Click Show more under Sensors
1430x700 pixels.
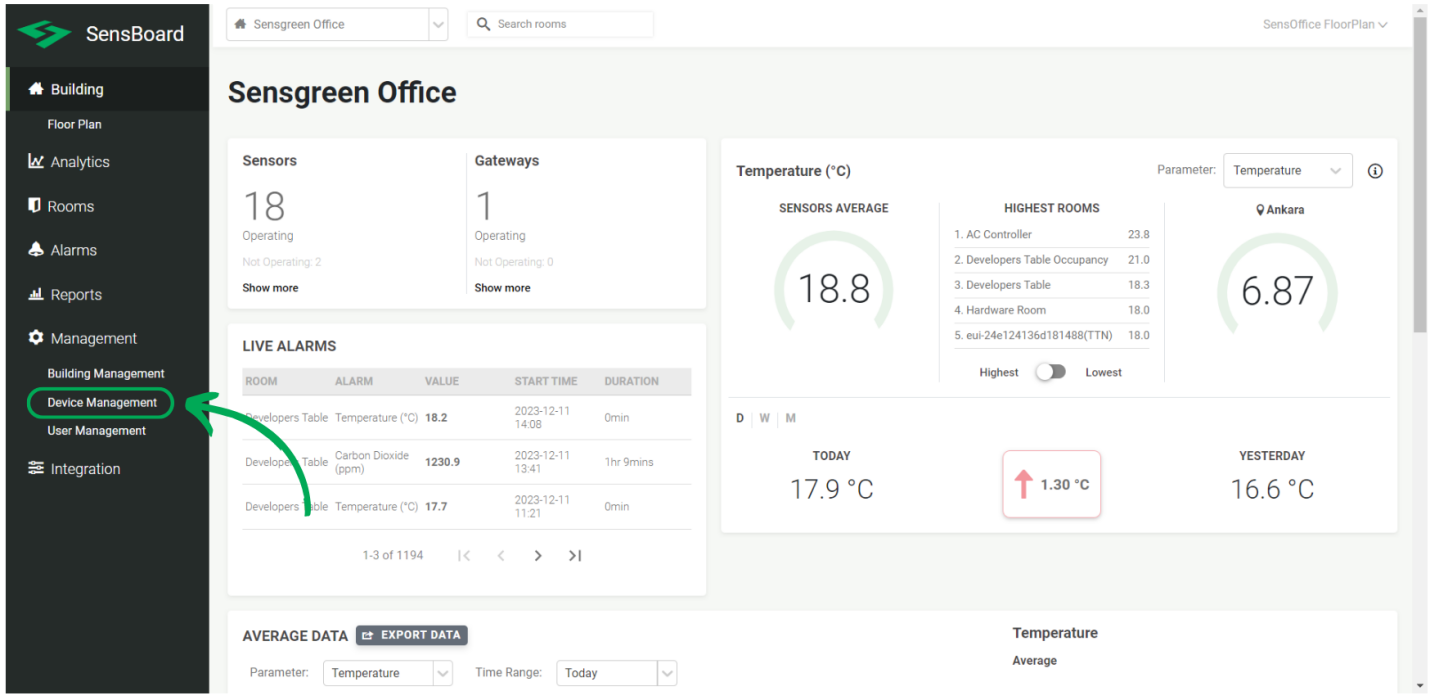[270, 288]
